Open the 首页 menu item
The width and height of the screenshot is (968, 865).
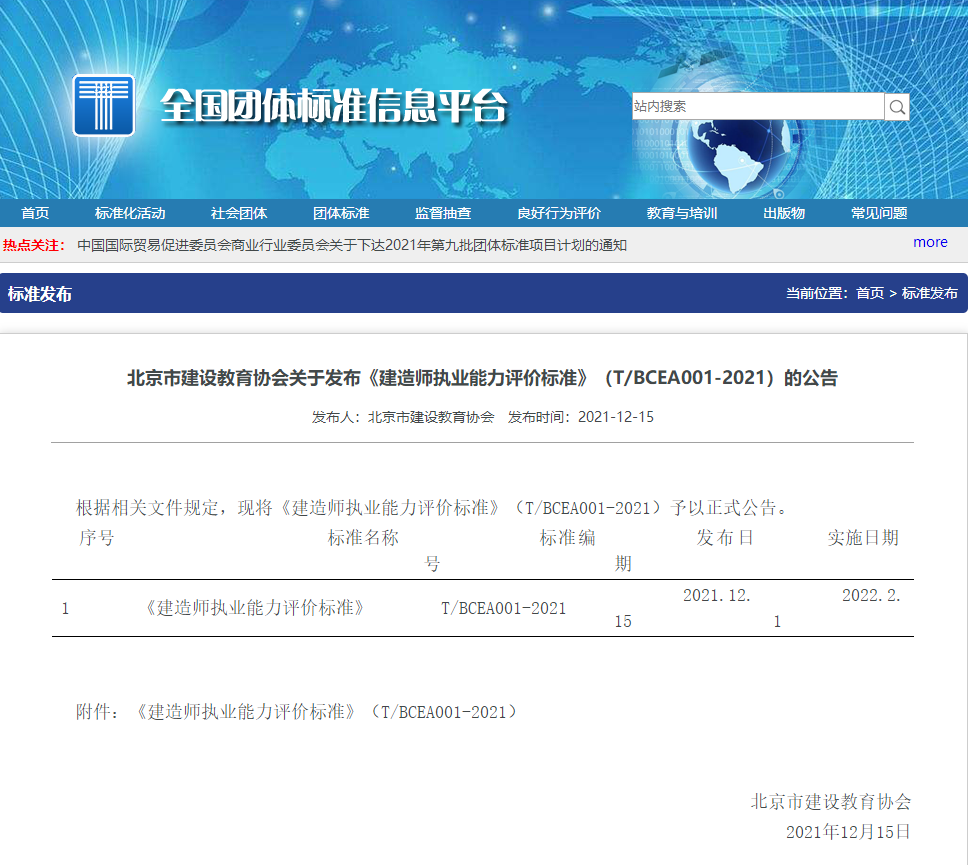click(x=35, y=213)
